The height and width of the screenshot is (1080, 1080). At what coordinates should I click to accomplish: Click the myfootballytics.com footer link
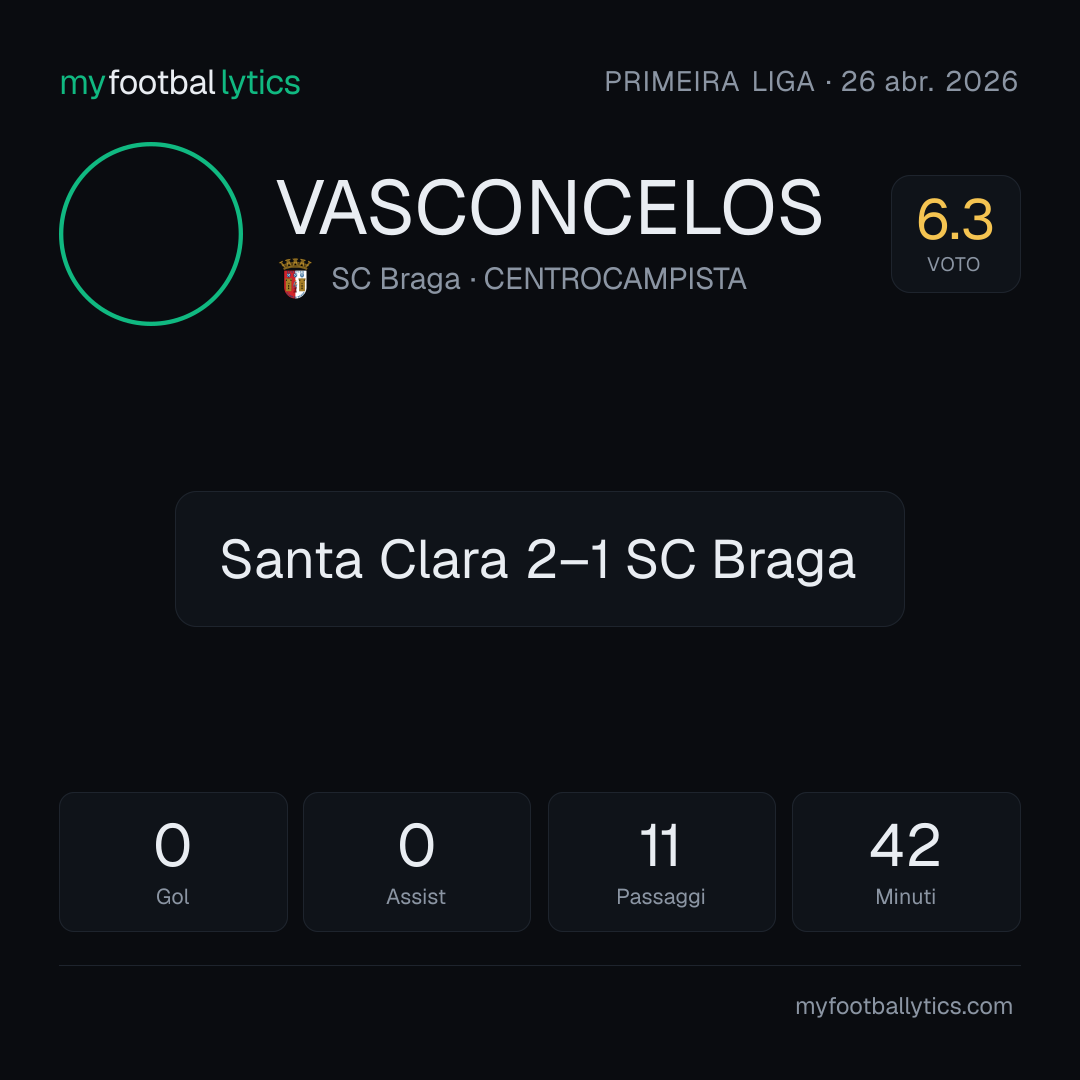(x=904, y=1006)
